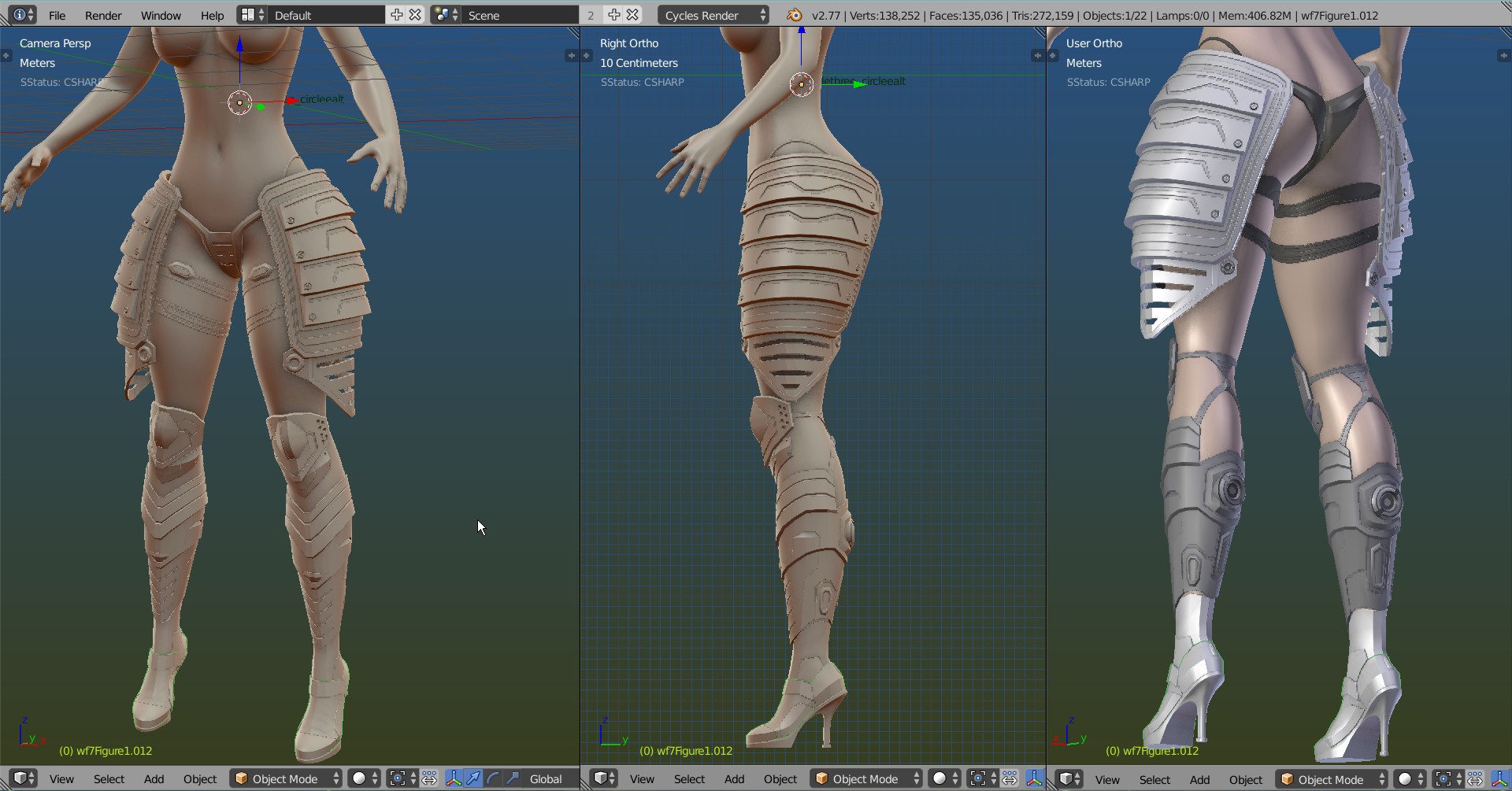Open editor type selector in Right Ortho viewport
The image size is (1512, 791).
(604, 778)
